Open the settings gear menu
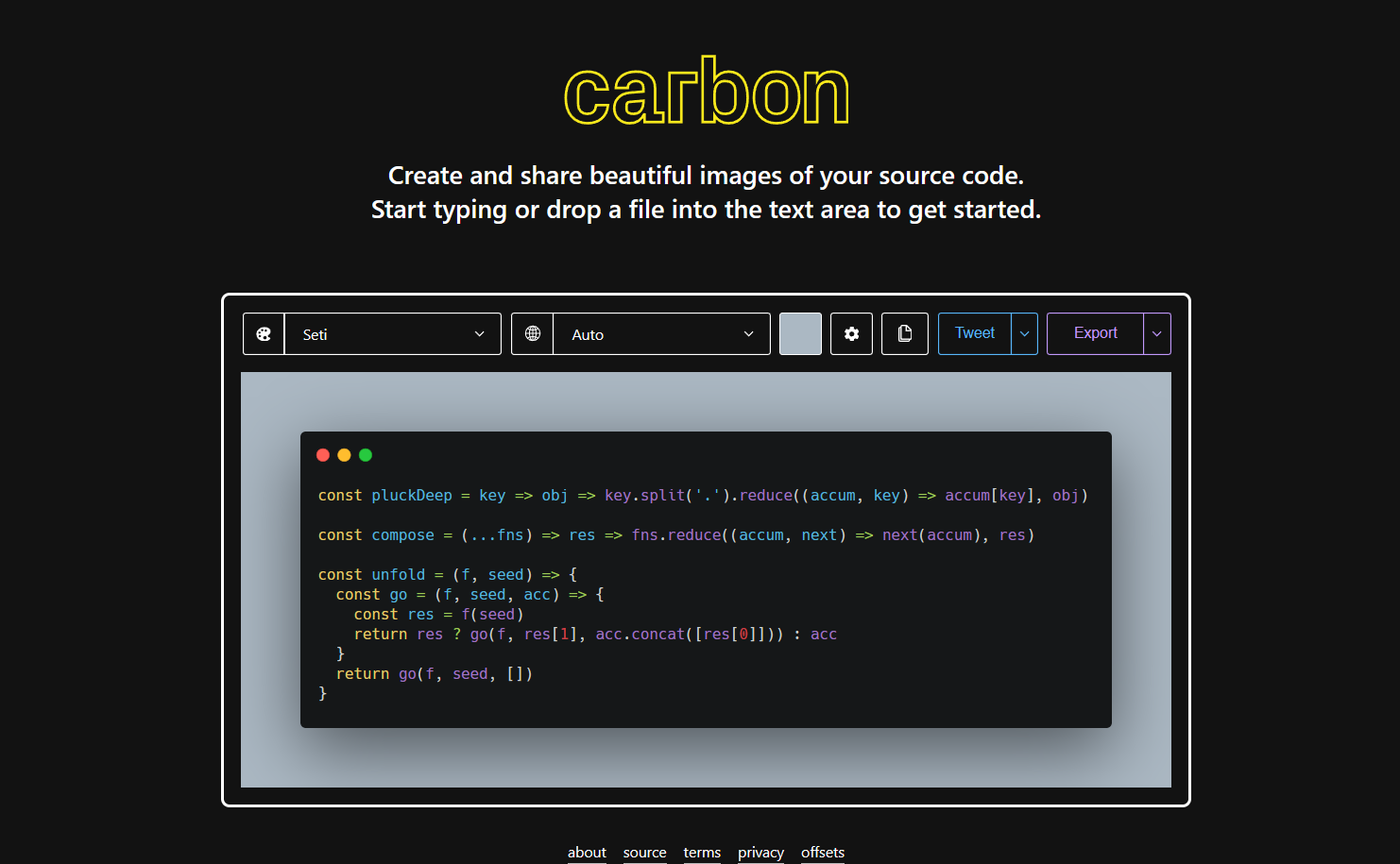Screen dimensions: 1400x864 point(851,334)
